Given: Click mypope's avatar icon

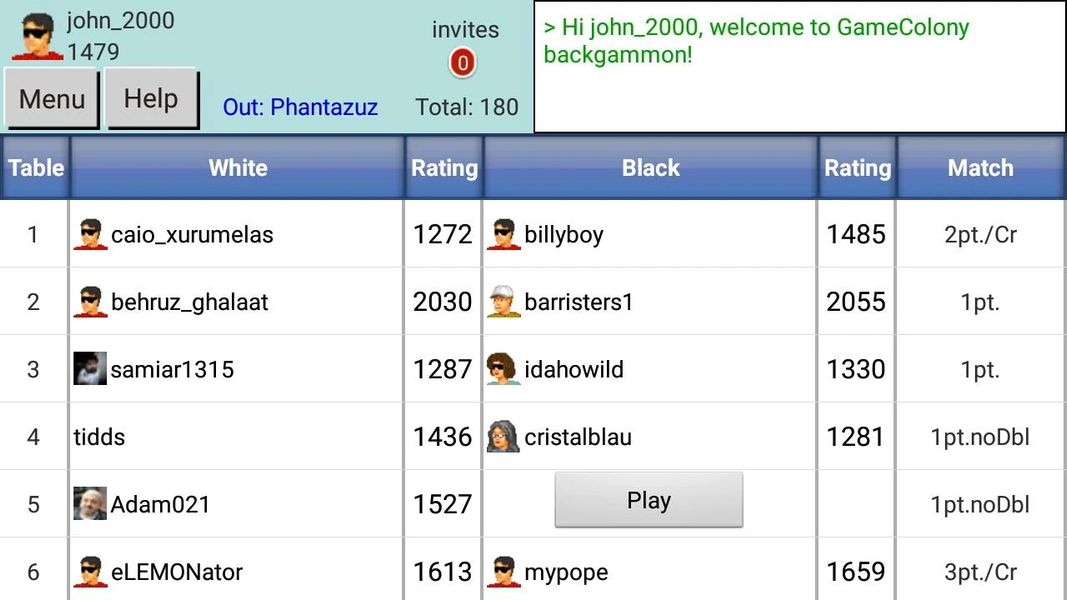Looking at the screenshot, I should (504, 571).
